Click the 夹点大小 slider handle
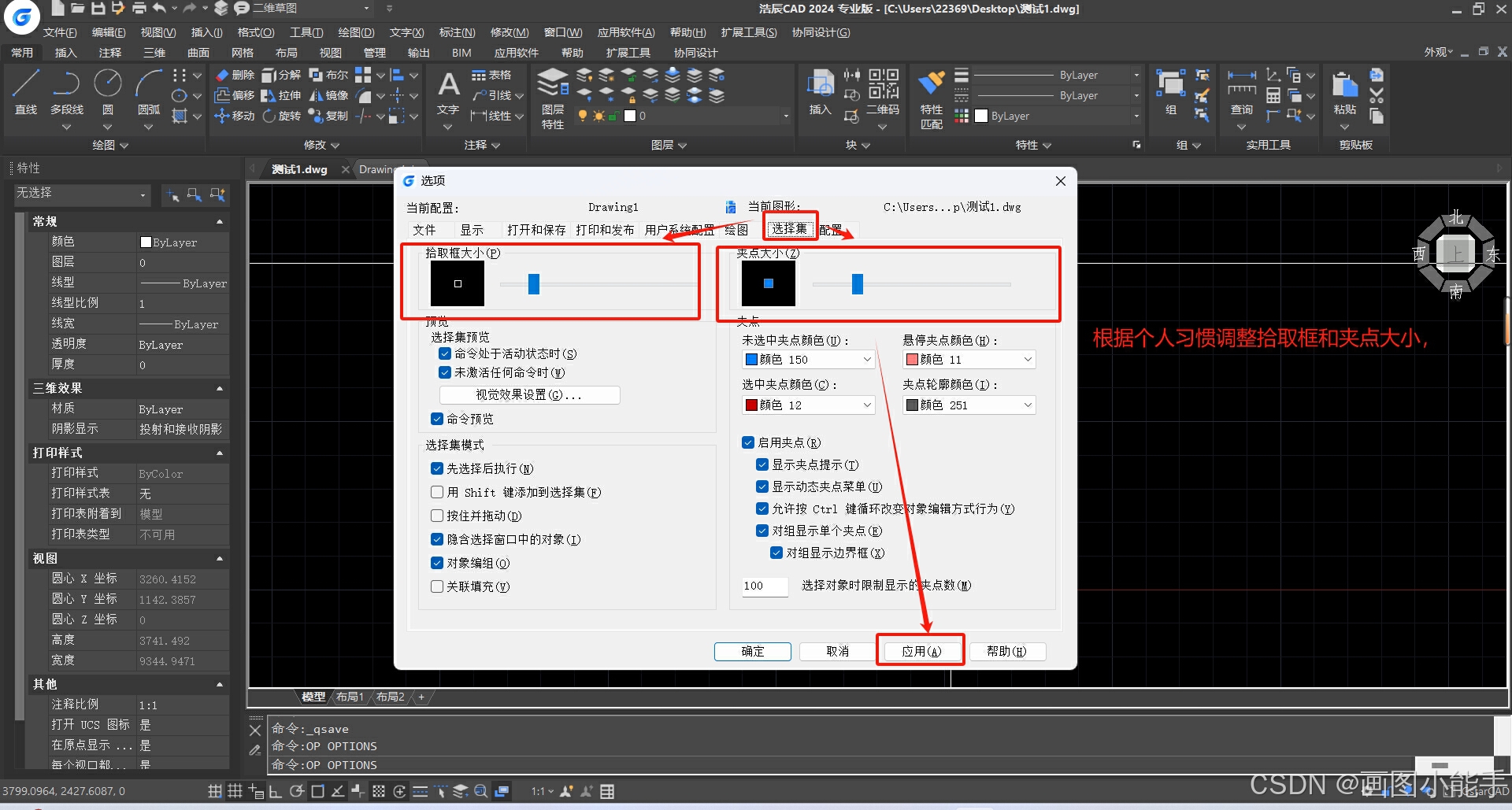The height and width of the screenshot is (810, 1512). pos(858,284)
